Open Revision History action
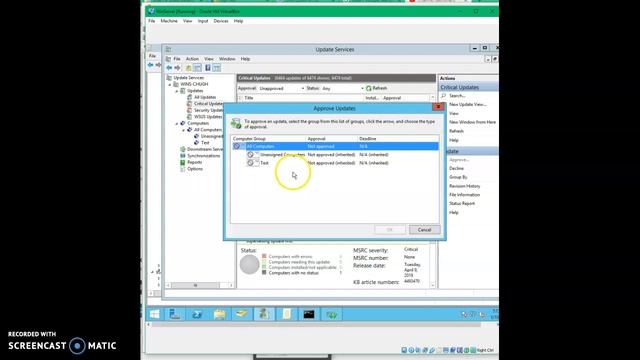 click(x=464, y=186)
